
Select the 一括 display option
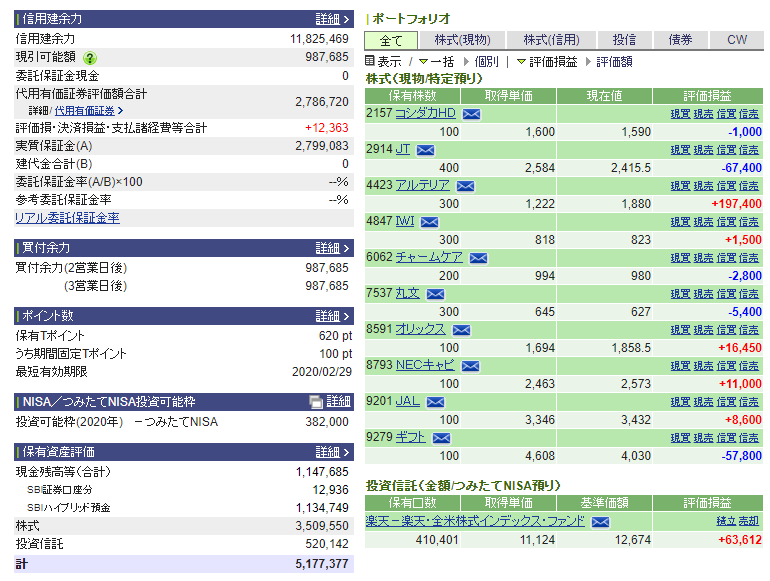(x=436, y=62)
